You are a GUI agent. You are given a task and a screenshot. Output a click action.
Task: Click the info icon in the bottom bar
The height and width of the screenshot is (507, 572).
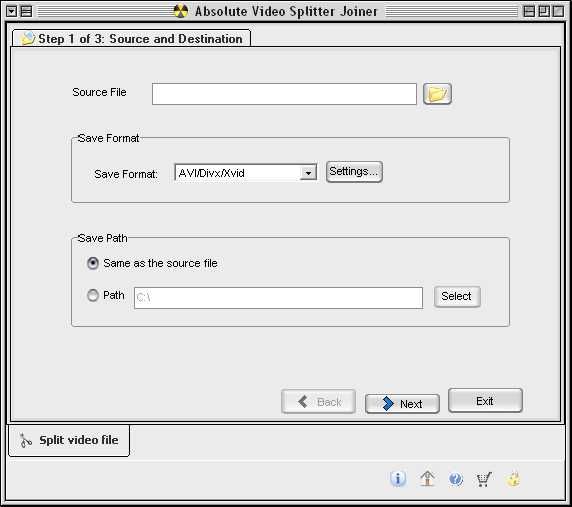coord(398,478)
